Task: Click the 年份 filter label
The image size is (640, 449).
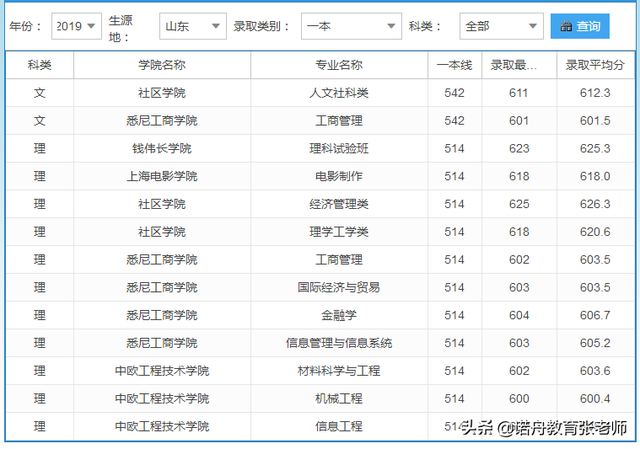Action: (25, 26)
